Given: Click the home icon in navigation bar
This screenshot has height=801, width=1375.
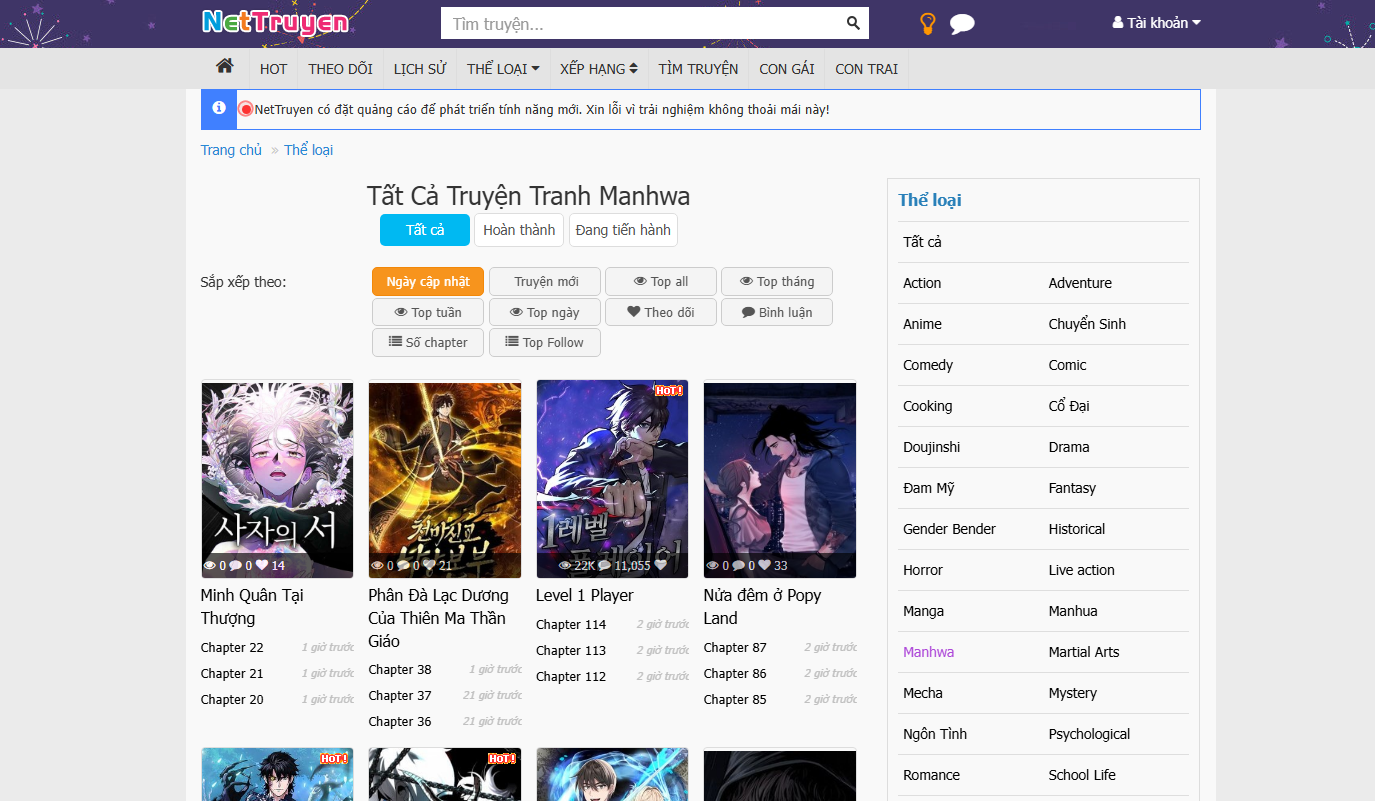Looking at the screenshot, I should pyautogui.click(x=224, y=67).
